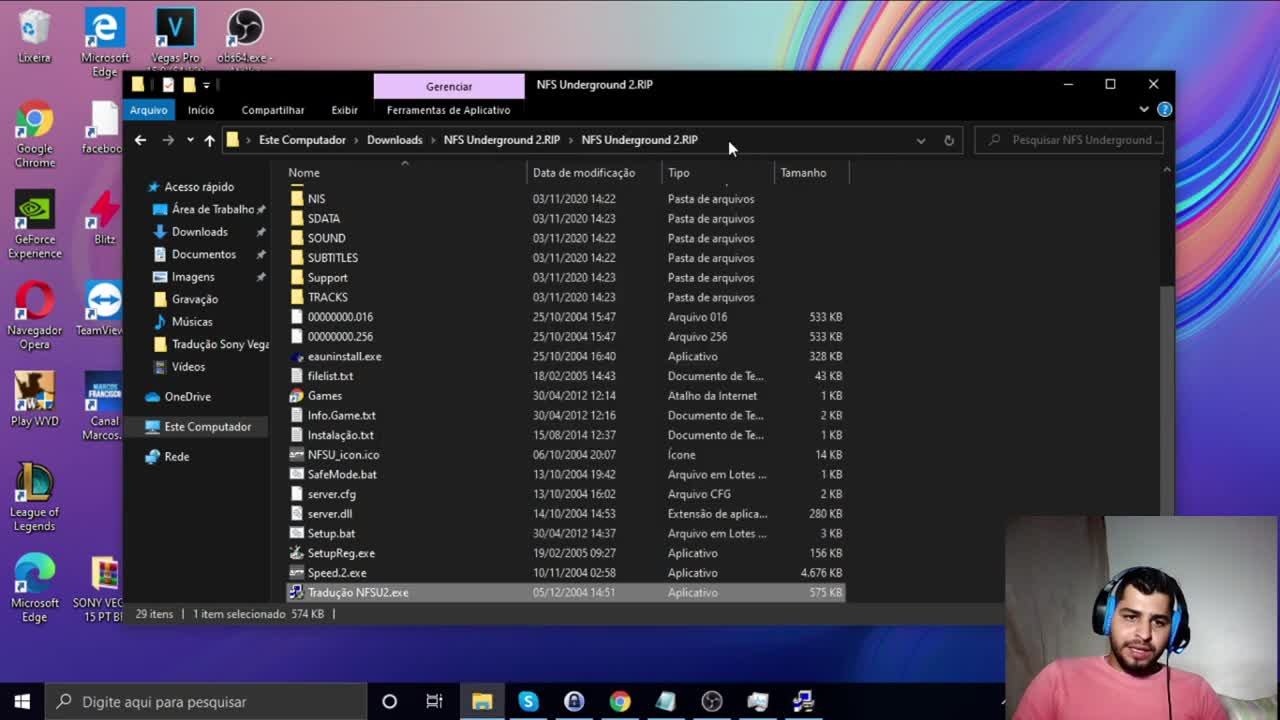Screen dimensions: 1280x720
Task: Expand the address bar history dropdown
Action: pyautogui.click(x=921, y=140)
